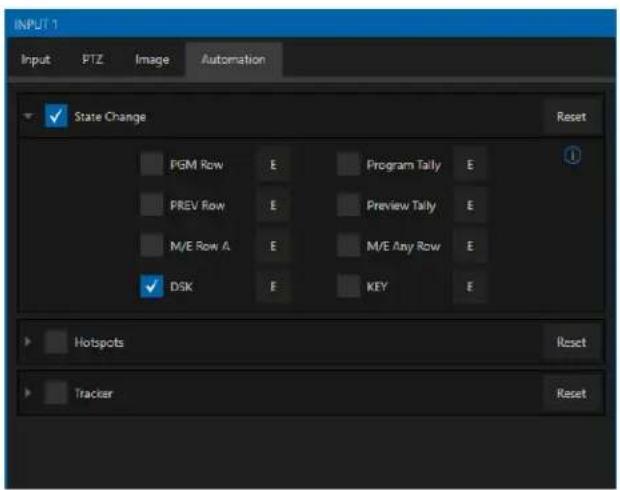Click the Hotspots label
This screenshot has width=620, height=490.
coord(99,342)
